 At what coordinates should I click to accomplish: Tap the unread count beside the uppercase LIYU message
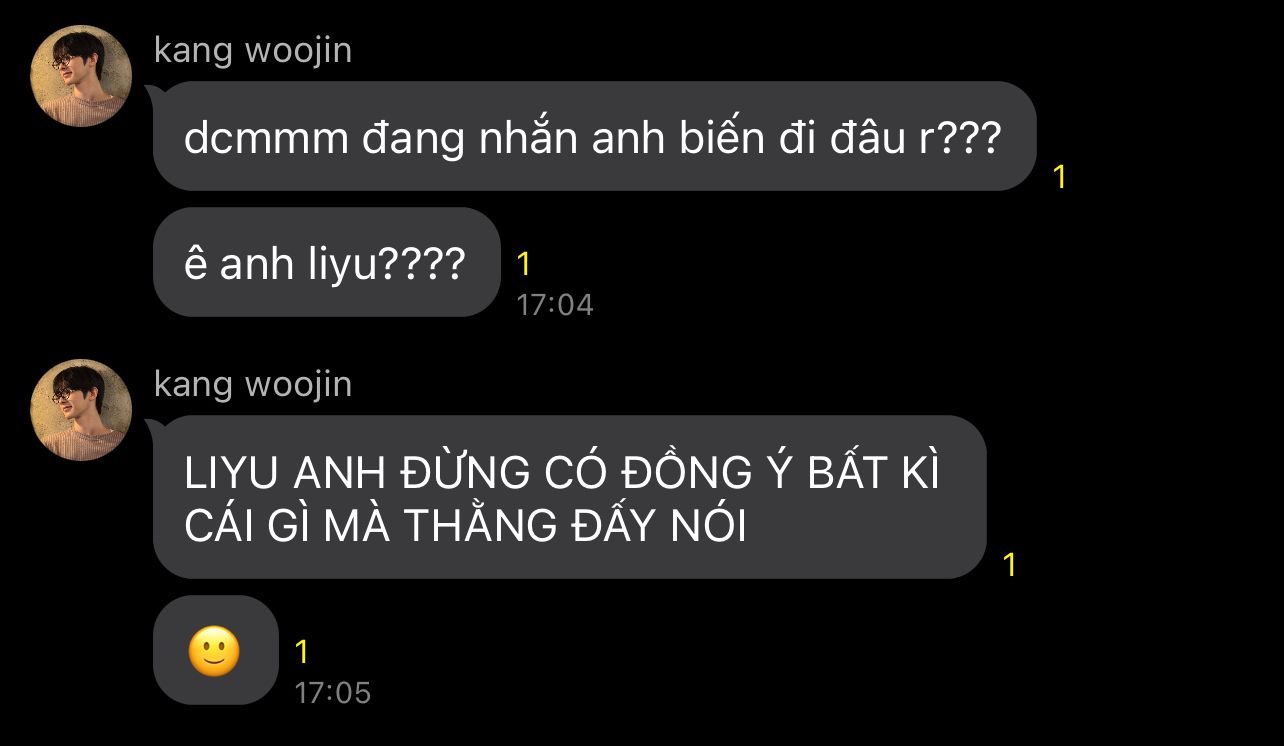click(1010, 565)
